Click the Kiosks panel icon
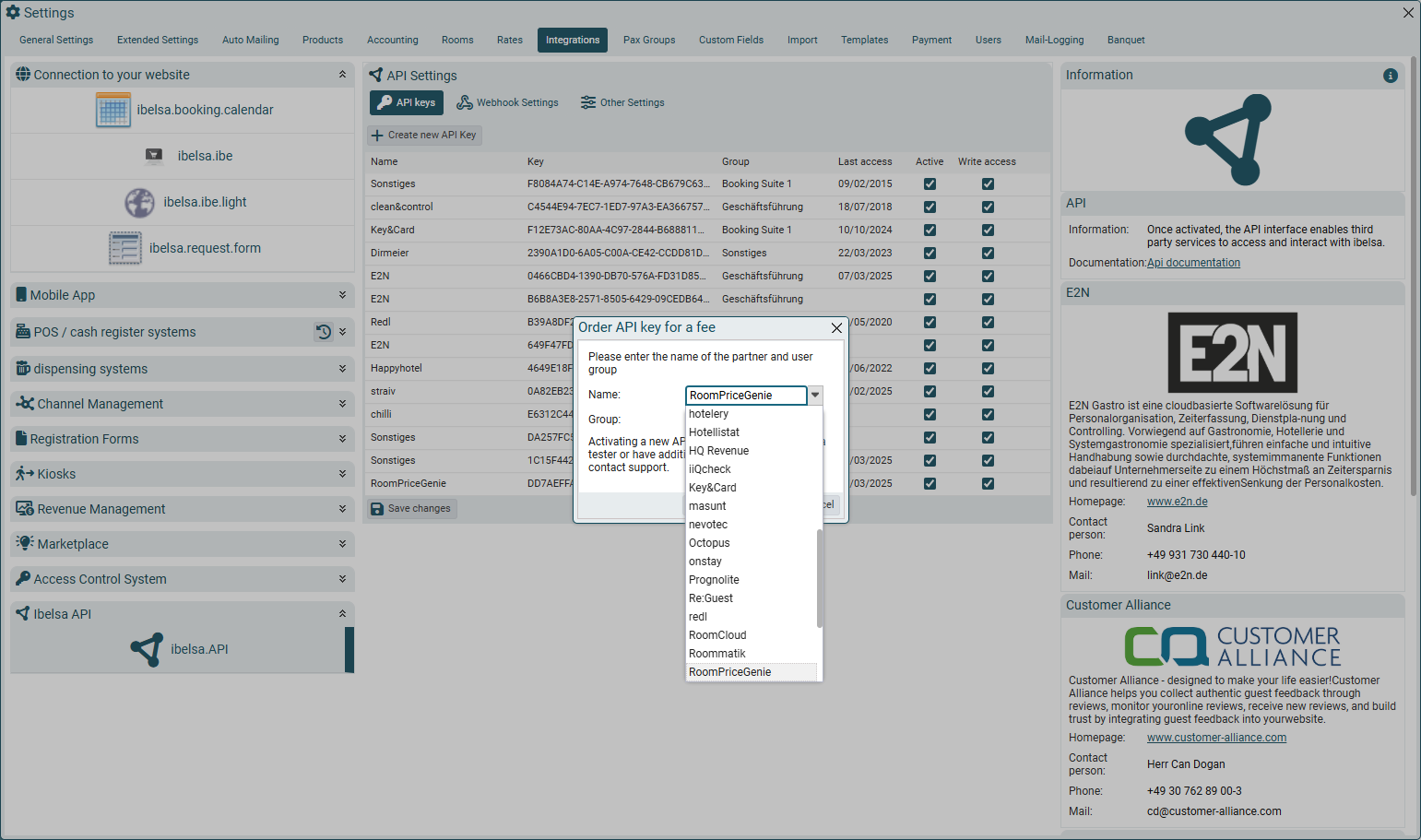The width and height of the screenshot is (1421, 840). [x=25, y=473]
